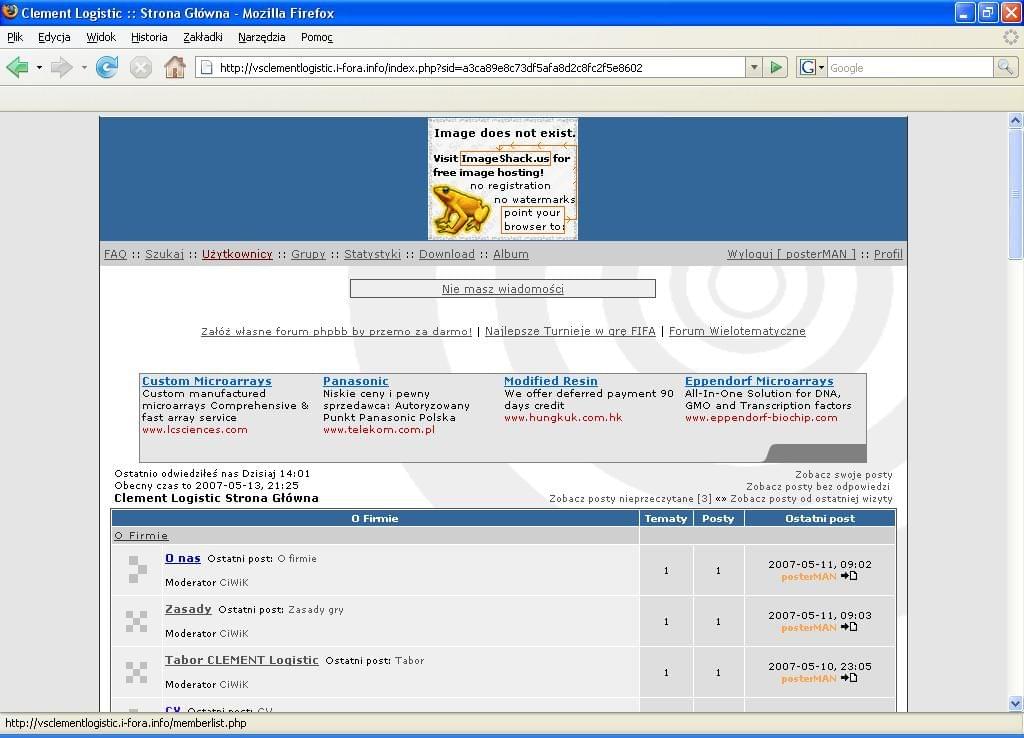
Task: Click www.lcsciences.com ad URL
Action: (x=195, y=430)
